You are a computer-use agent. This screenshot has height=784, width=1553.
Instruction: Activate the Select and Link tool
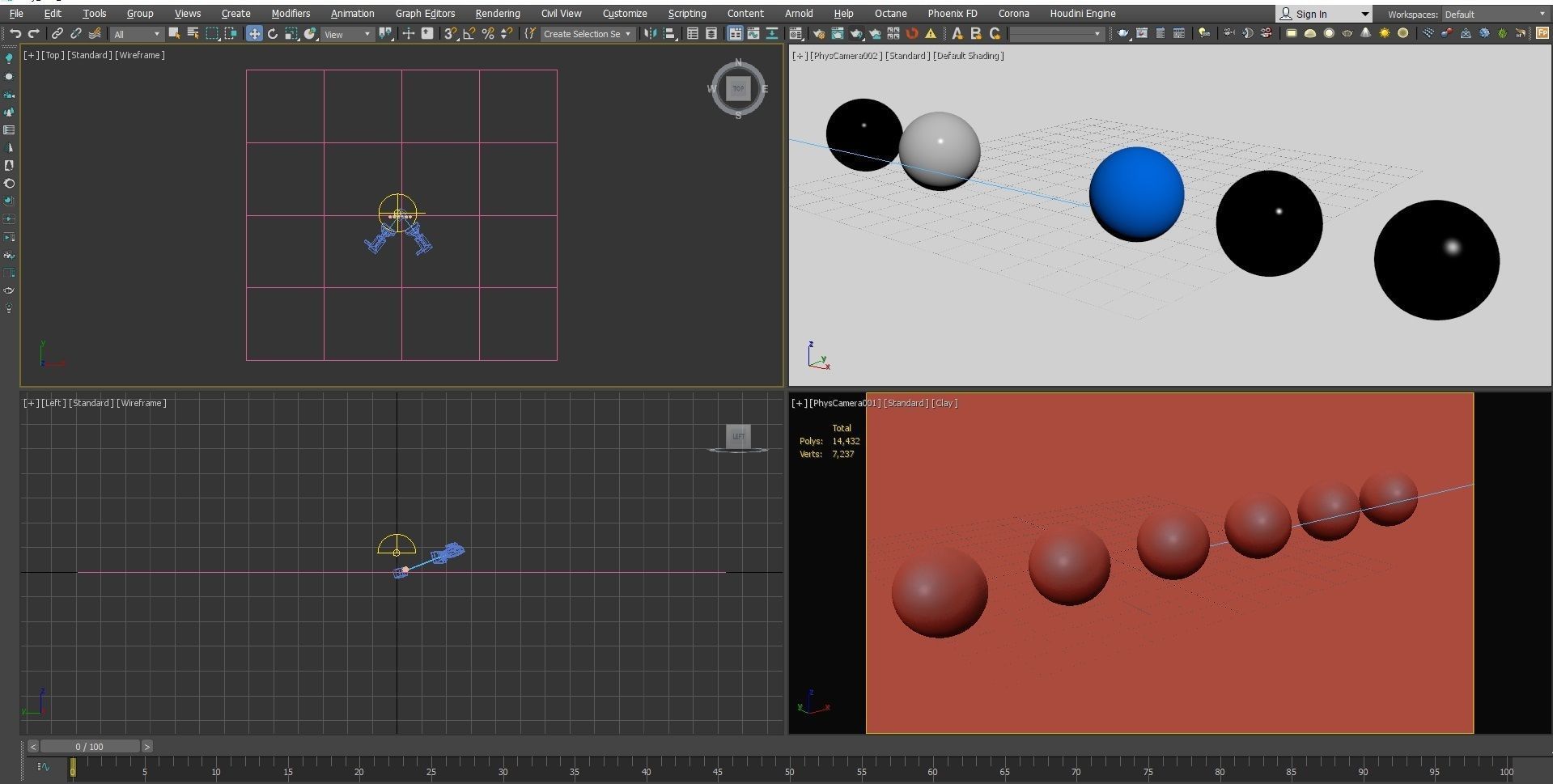(x=57, y=33)
